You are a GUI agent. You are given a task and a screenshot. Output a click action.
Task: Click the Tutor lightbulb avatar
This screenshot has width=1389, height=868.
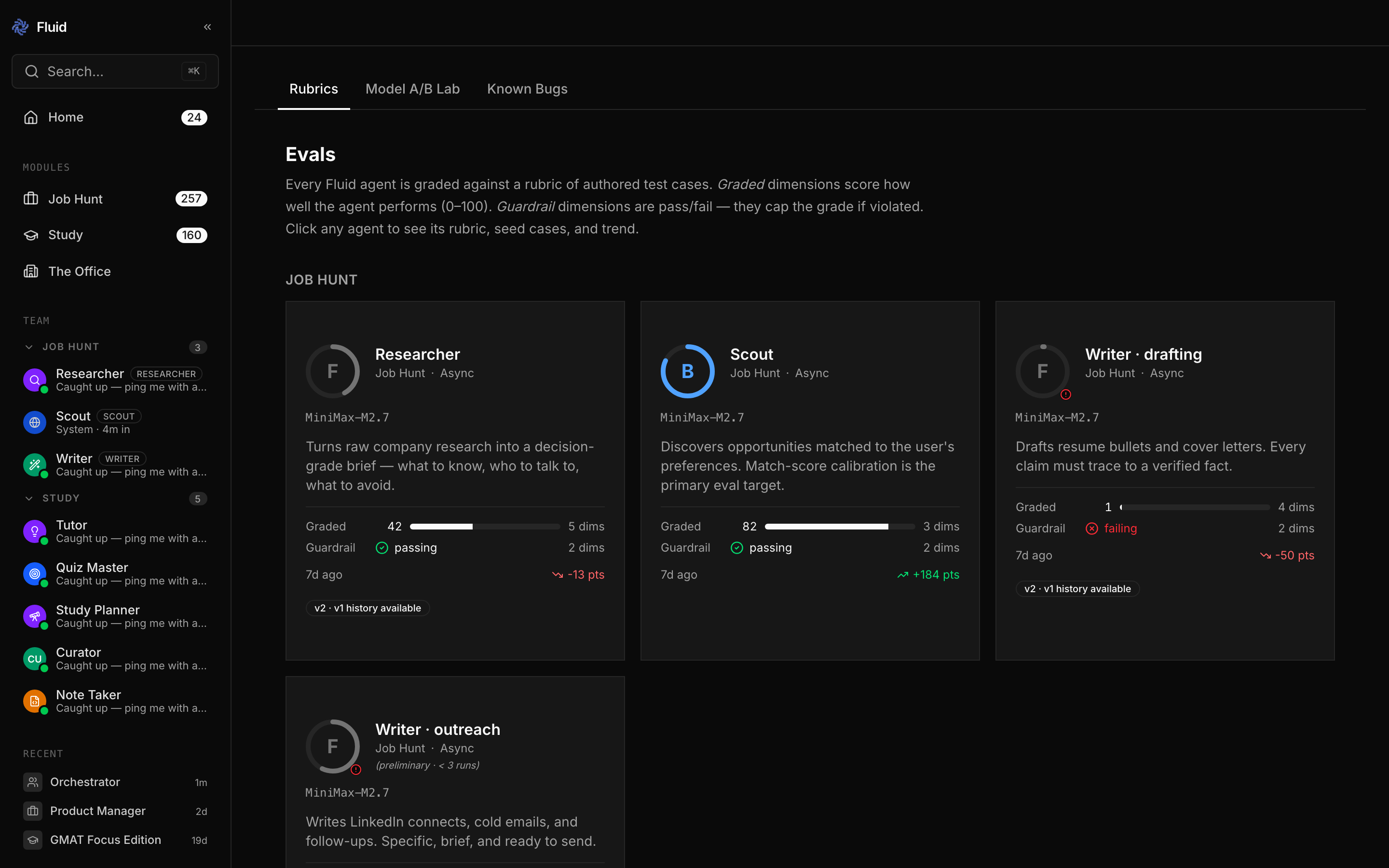click(34, 531)
